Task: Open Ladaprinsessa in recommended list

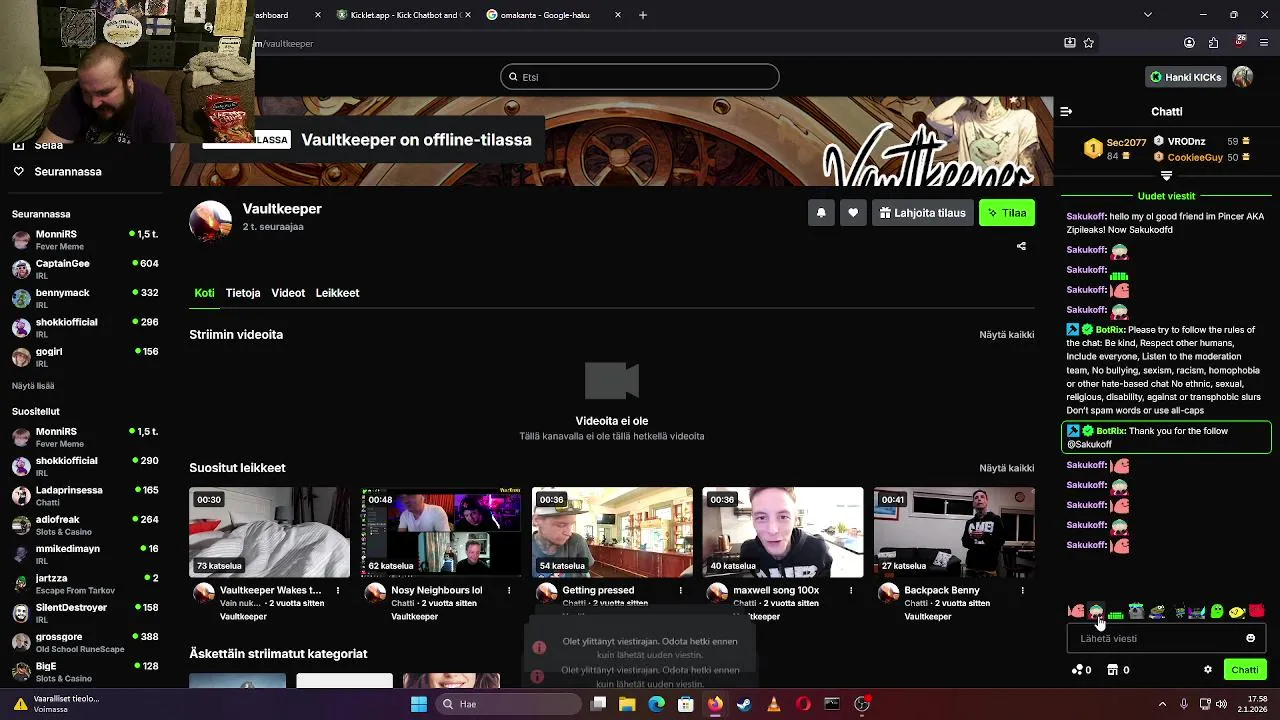Action: [x=85, y=496]
